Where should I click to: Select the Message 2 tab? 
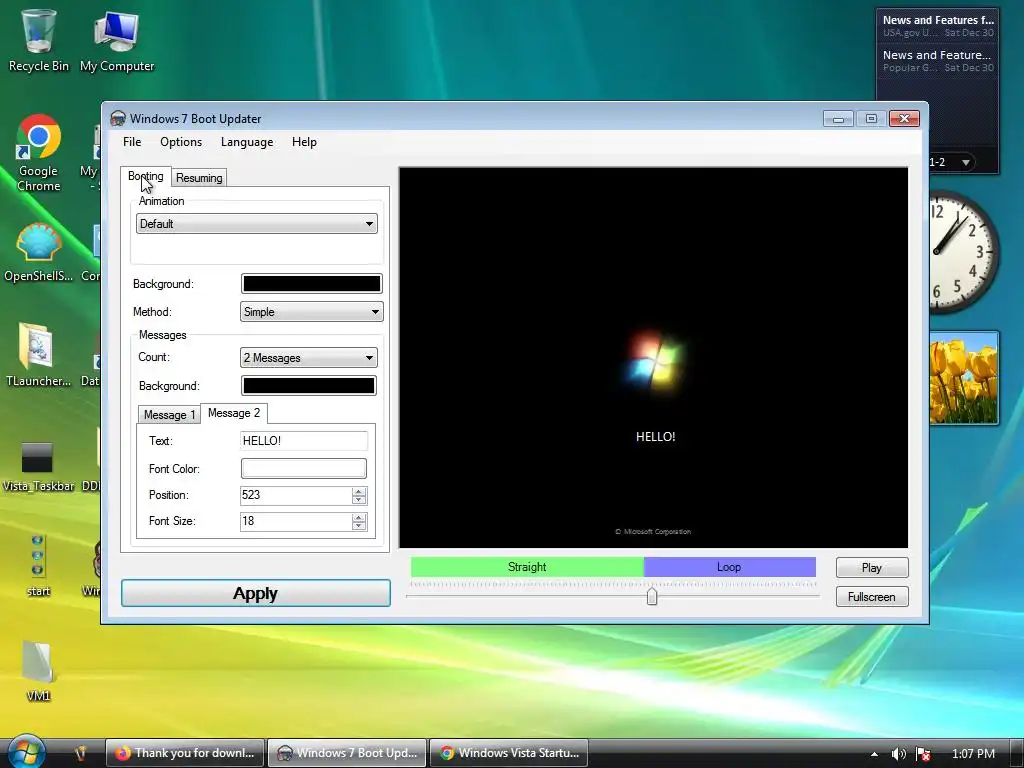[x=234, y=413]
